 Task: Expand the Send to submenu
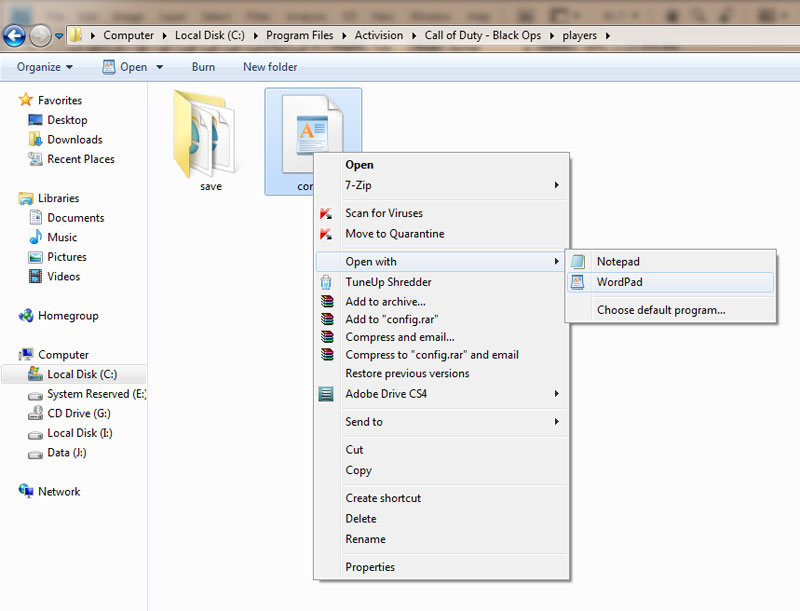tap(442, 422)
